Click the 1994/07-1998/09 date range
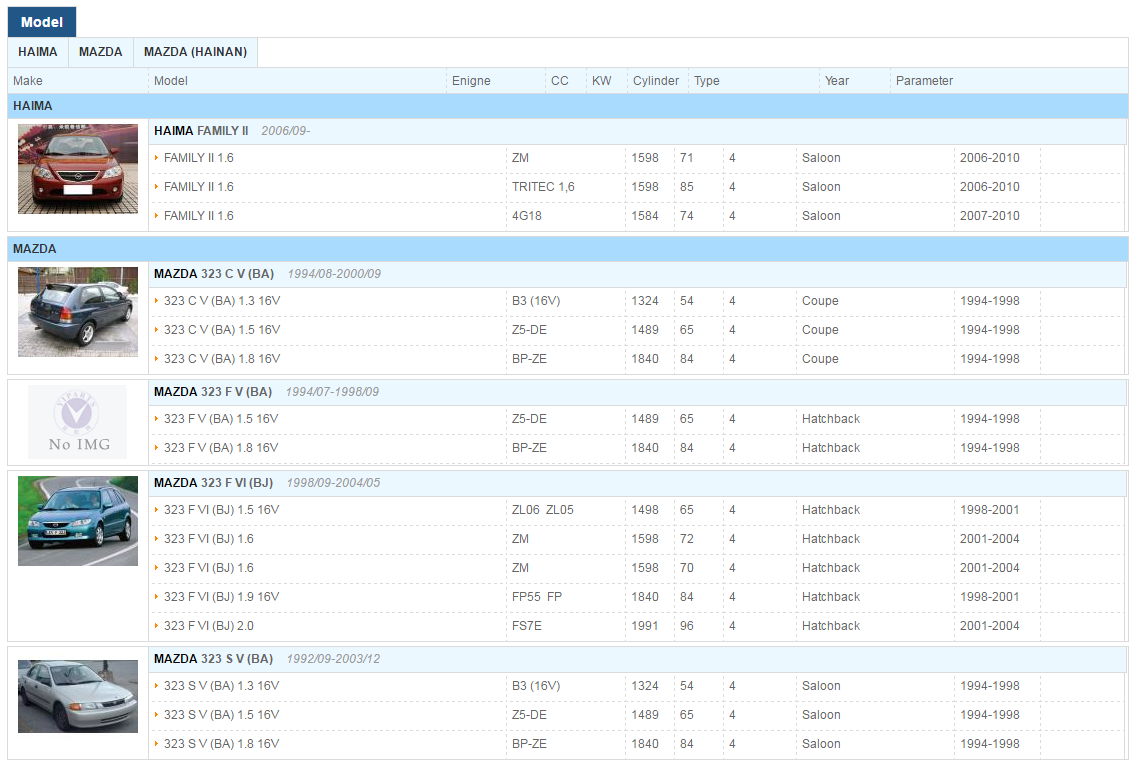 point(332,392)
